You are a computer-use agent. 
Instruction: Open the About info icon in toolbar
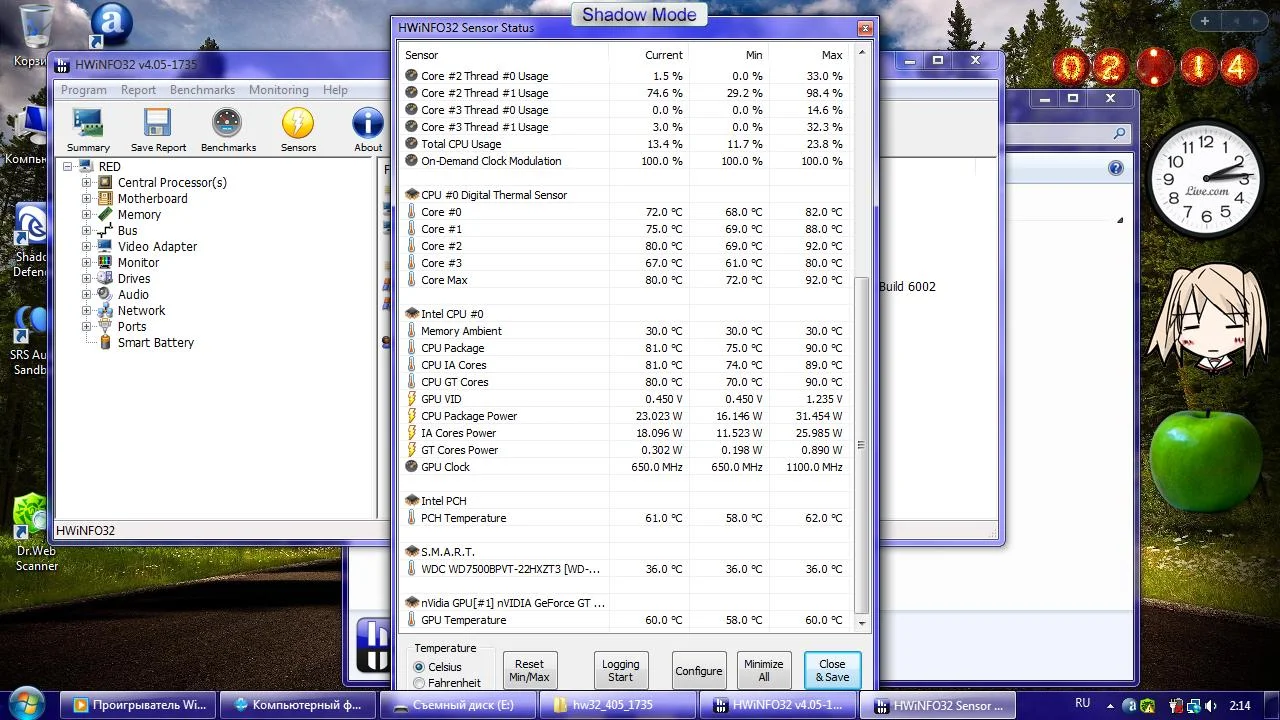pos(368,123)
